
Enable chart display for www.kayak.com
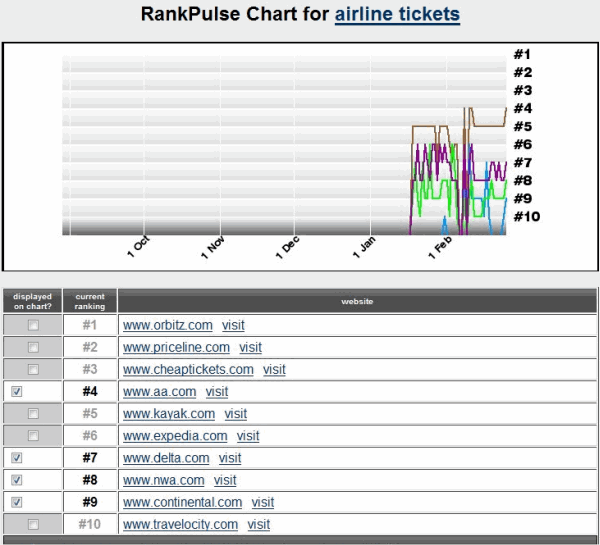(x=33, y=414)
